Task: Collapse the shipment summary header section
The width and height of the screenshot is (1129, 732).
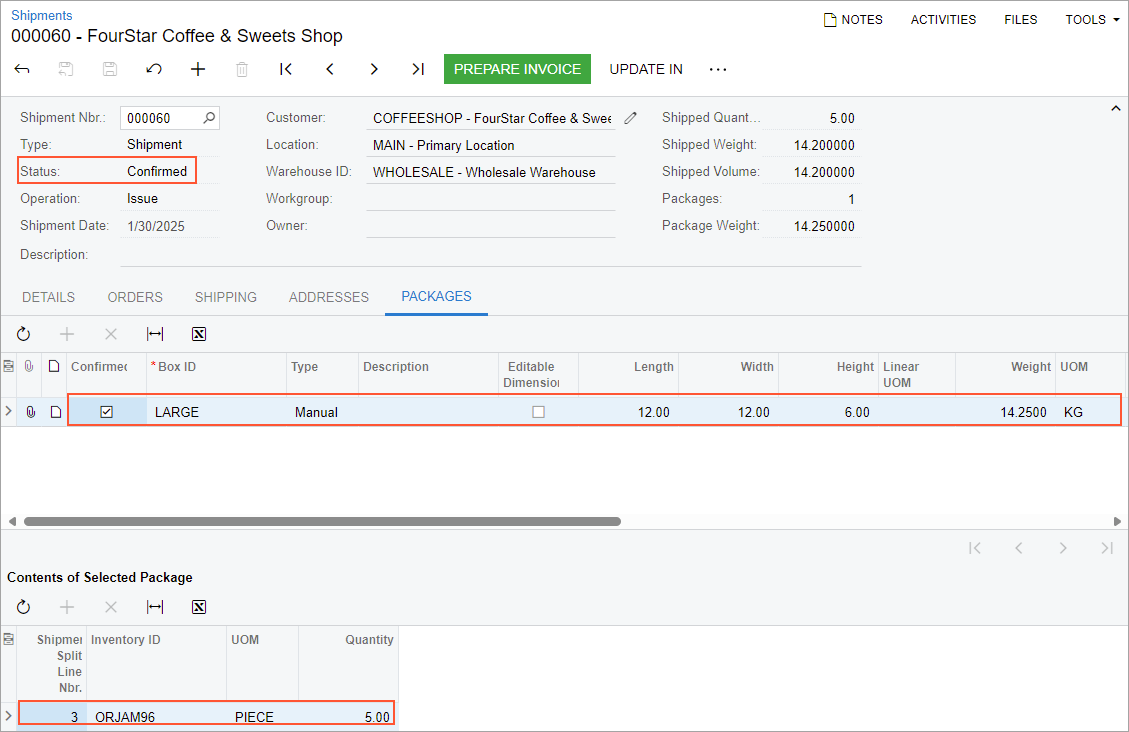Action: pos(1116,108)
